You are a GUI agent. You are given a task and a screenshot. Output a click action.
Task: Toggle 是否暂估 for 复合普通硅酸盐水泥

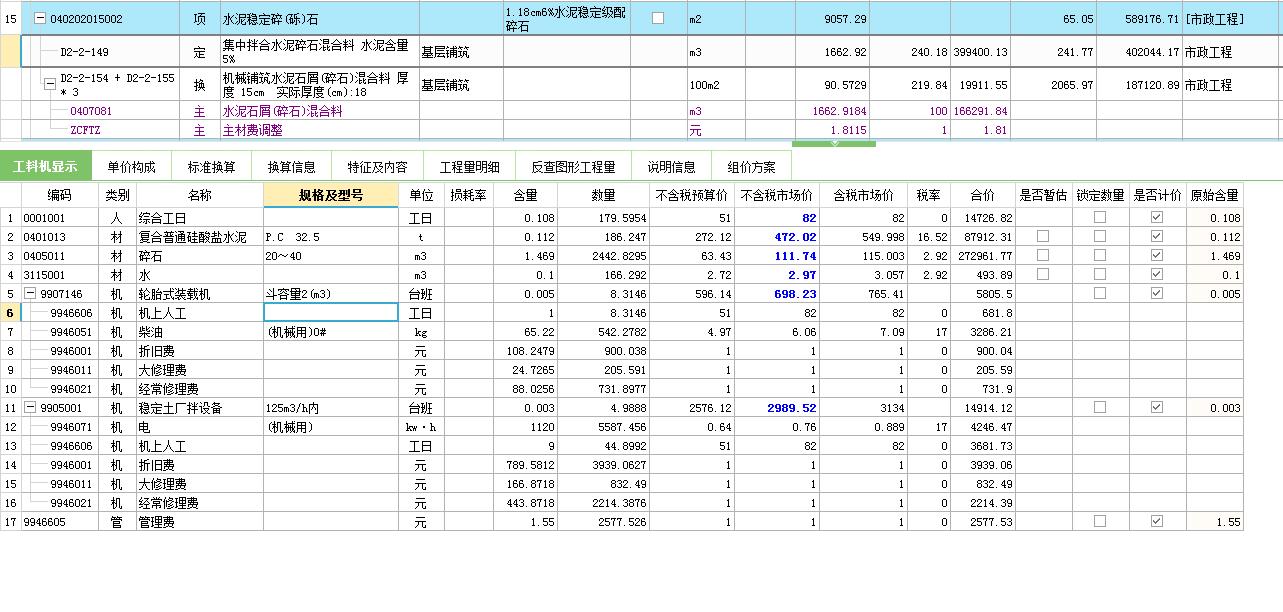click(1043, 237)
